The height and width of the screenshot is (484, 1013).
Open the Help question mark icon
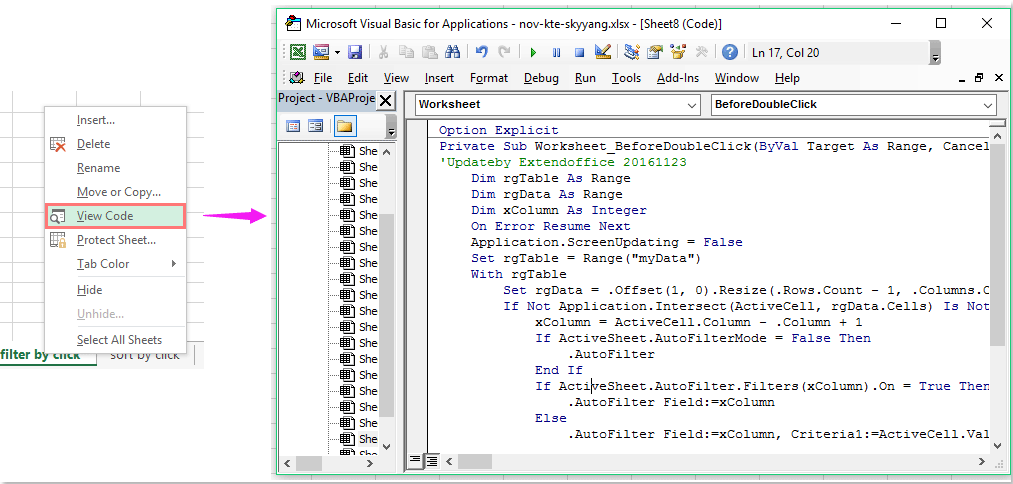point(730,52)
